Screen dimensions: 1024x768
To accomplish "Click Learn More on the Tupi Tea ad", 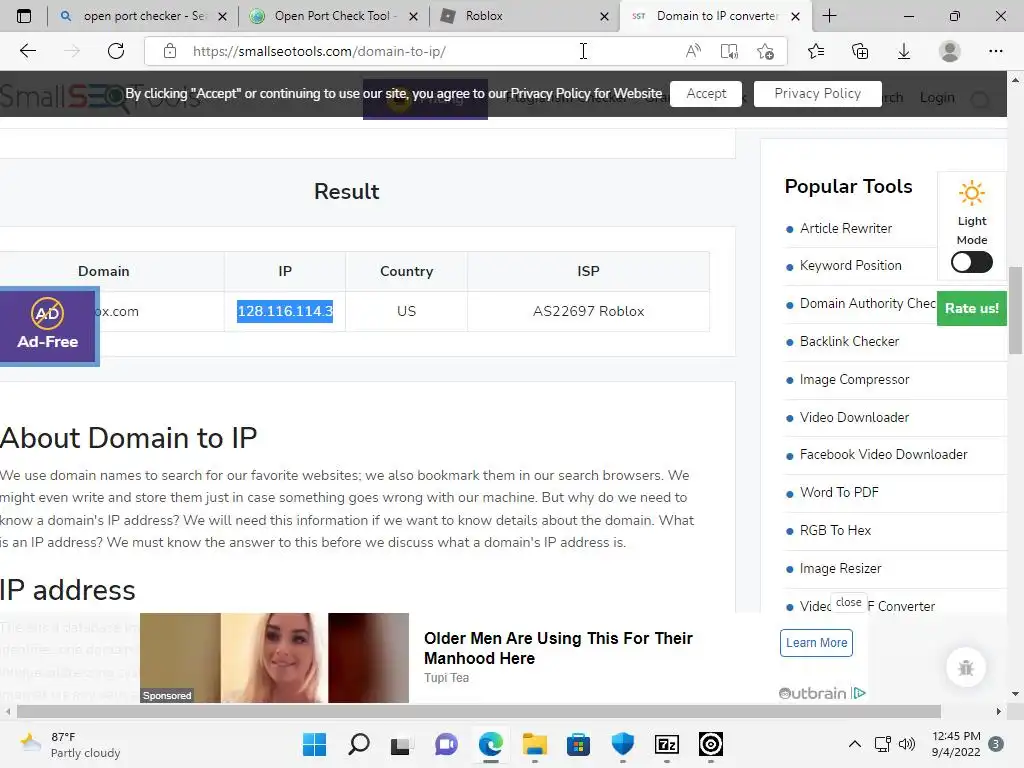I will tap(816, 643).
